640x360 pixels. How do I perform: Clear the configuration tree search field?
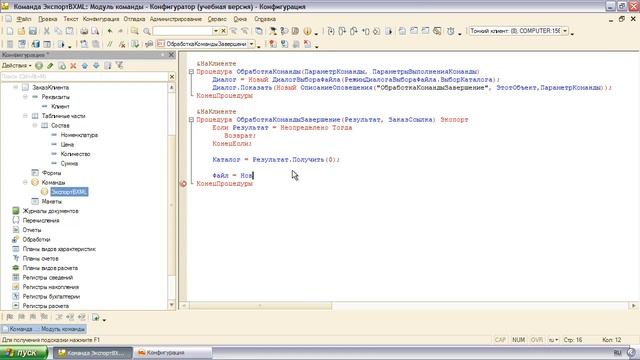click(x=172, y=76)
